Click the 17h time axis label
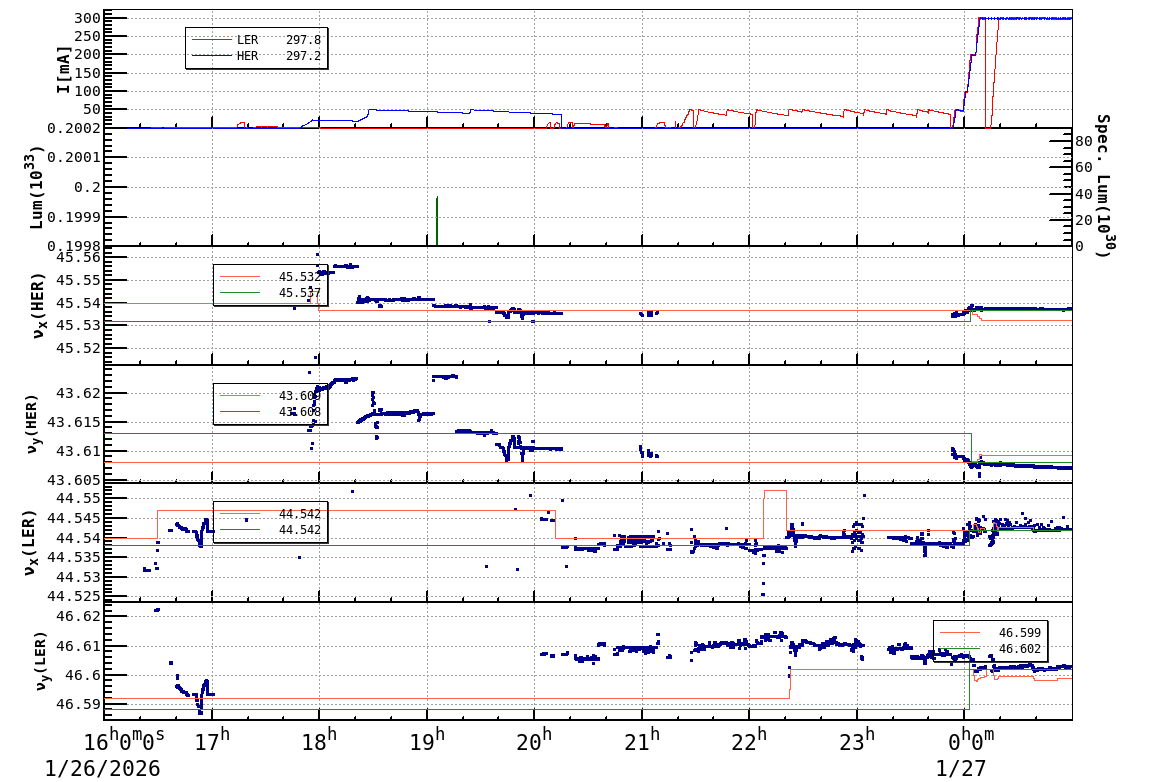This screenshot has width=1154, height=782. click(213, 742)
